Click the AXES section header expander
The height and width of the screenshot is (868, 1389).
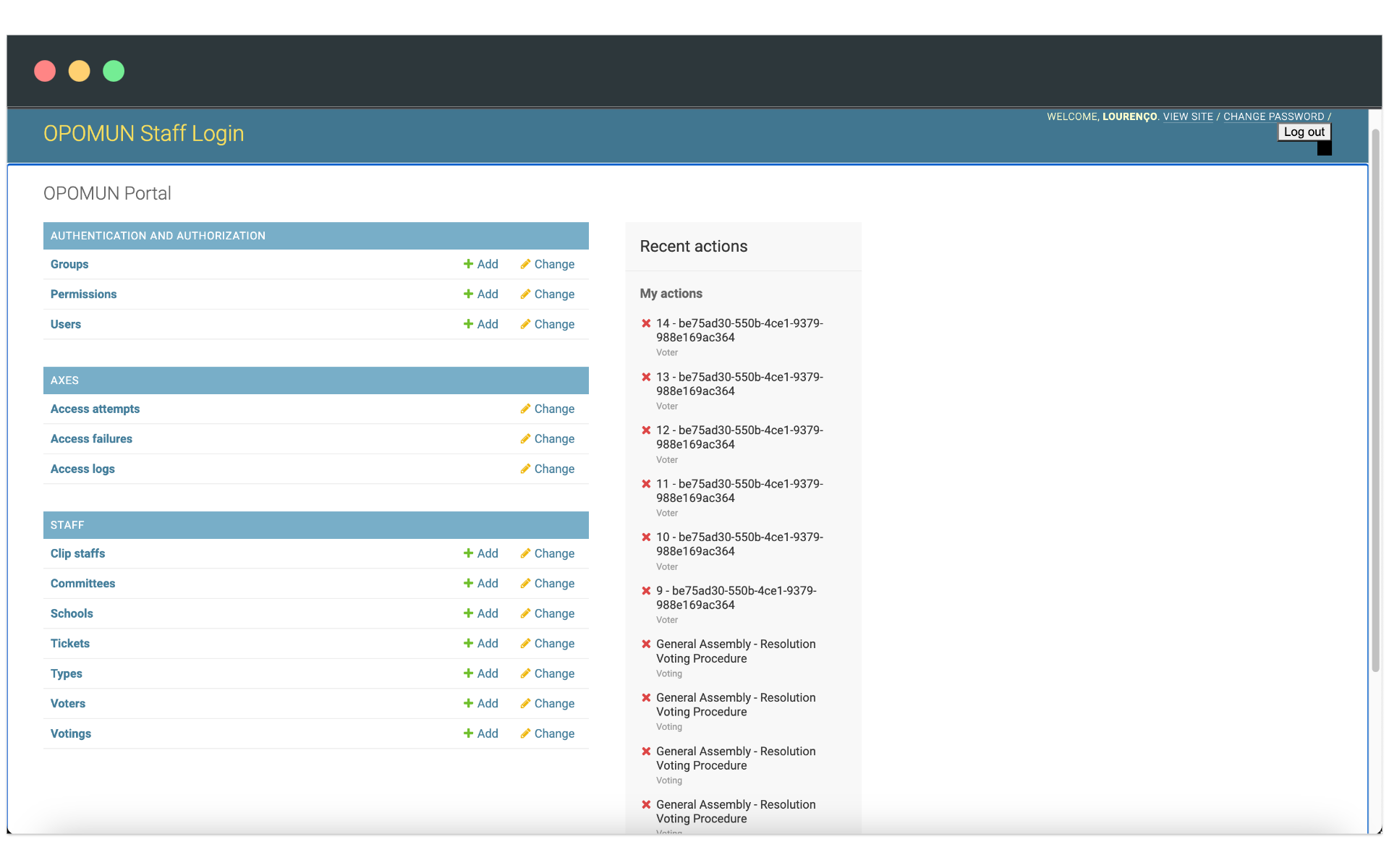tap(316, 380)
